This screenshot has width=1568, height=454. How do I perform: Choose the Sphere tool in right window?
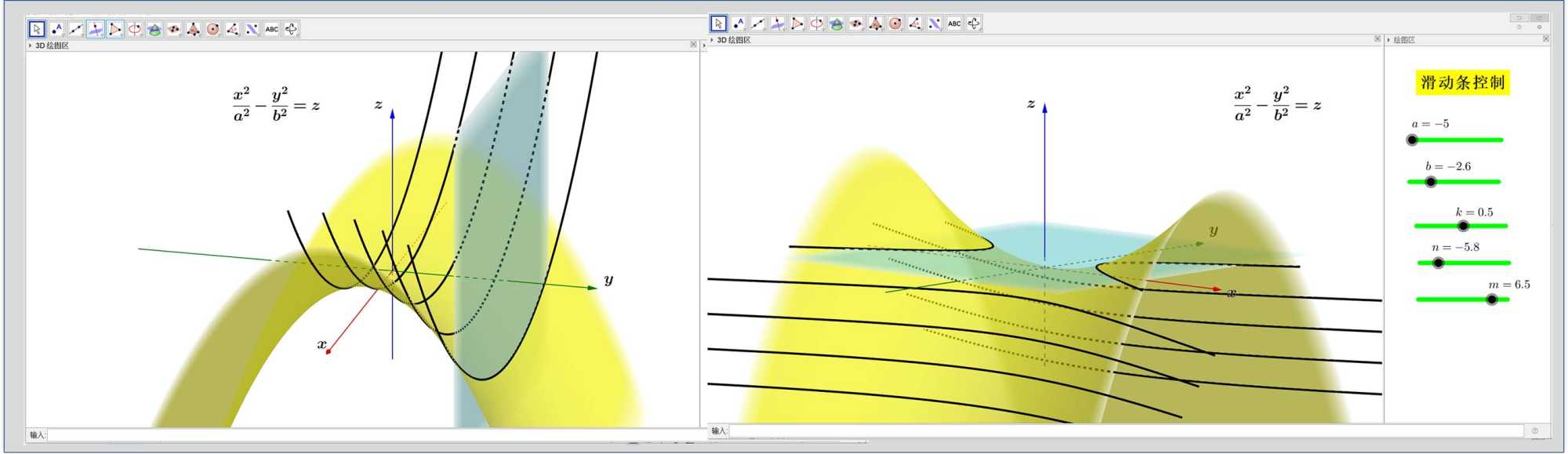point(895,24)
